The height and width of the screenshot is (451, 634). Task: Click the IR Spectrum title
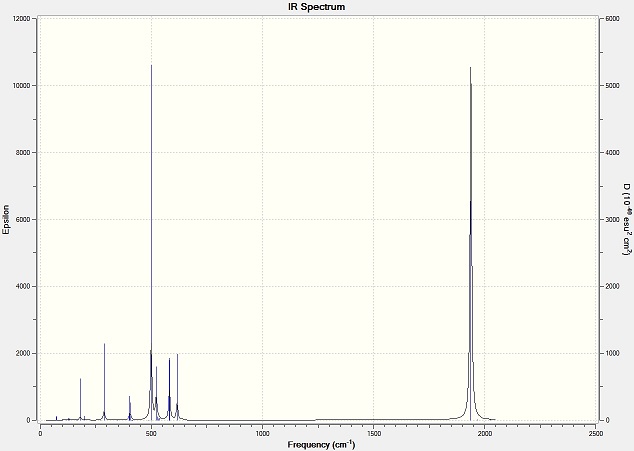[x=317, y=7]
